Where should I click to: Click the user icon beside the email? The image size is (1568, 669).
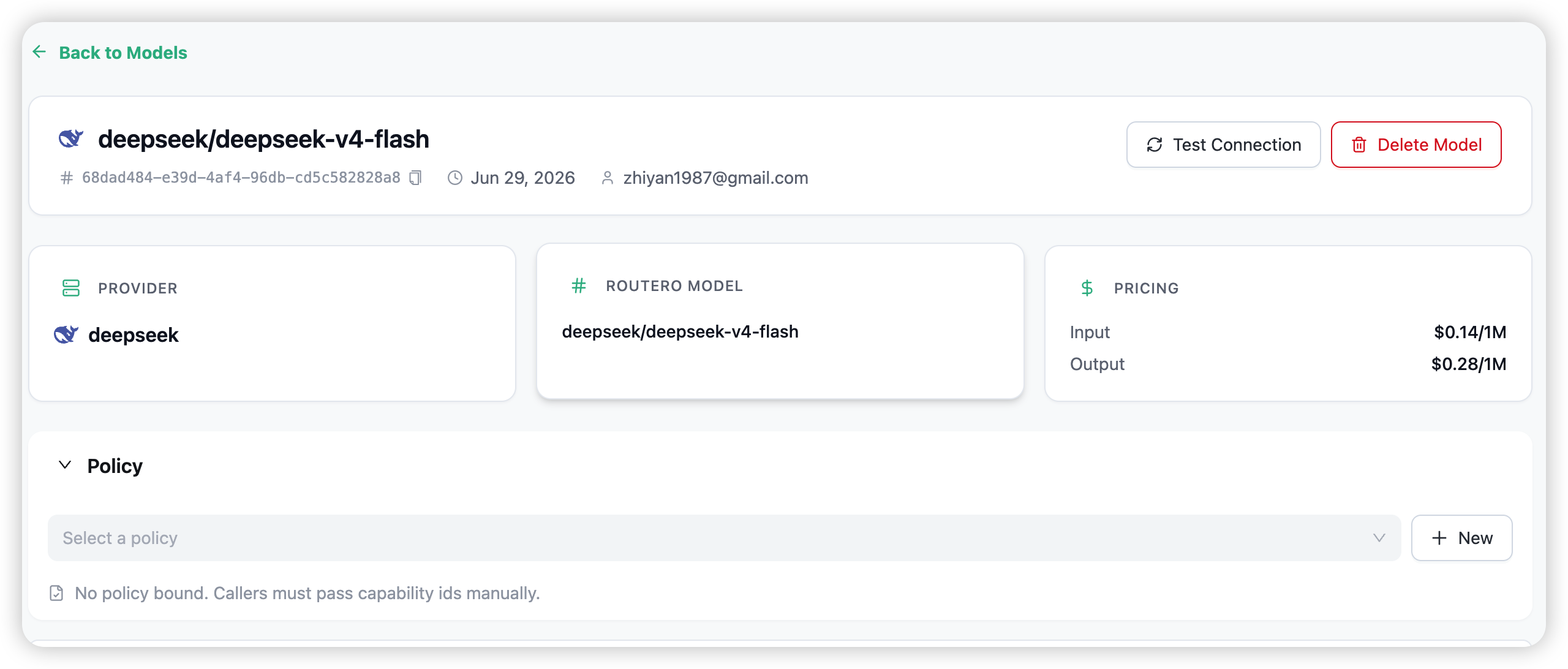(x=607, y=178)
